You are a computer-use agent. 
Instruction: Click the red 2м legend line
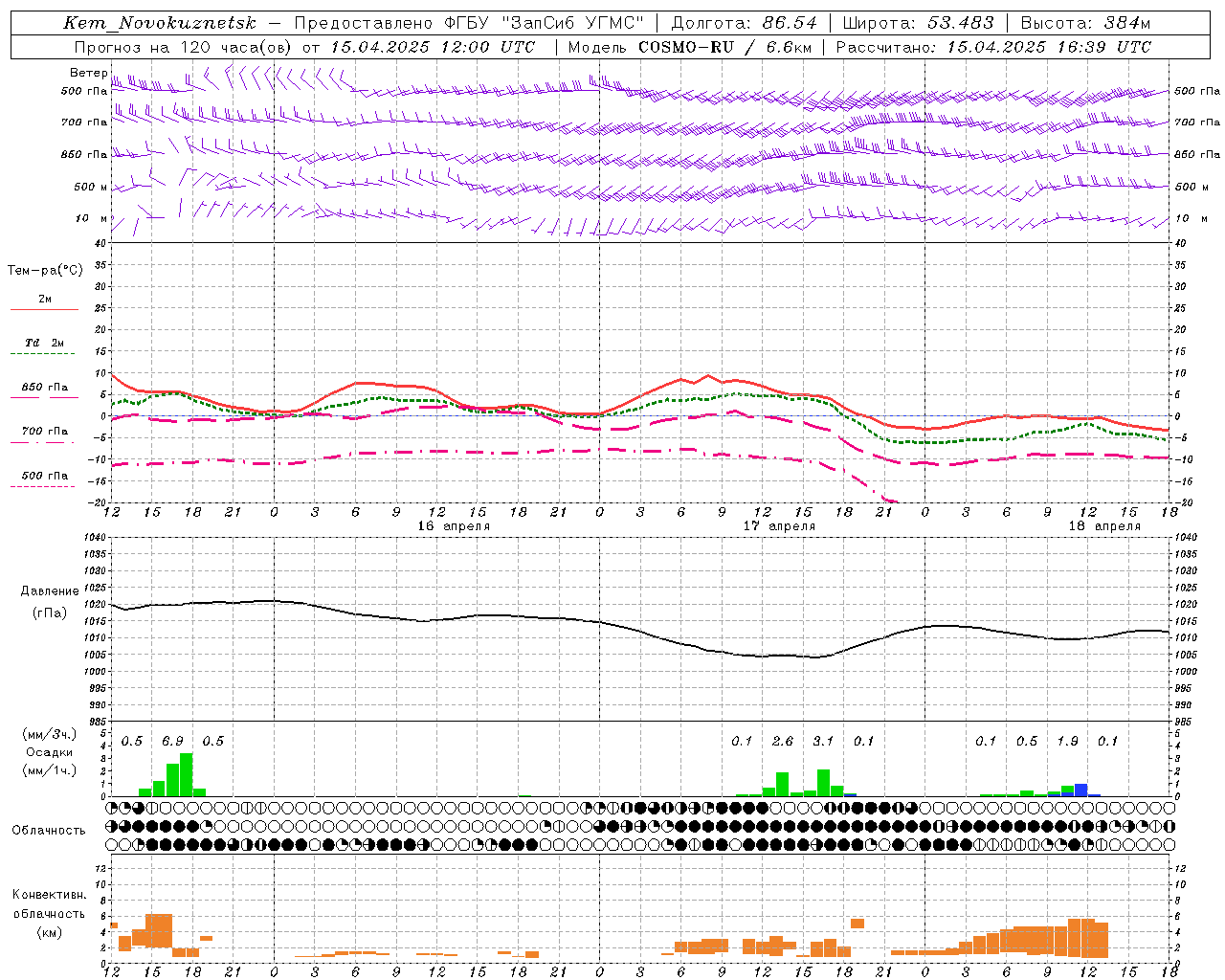coord(44,309)
